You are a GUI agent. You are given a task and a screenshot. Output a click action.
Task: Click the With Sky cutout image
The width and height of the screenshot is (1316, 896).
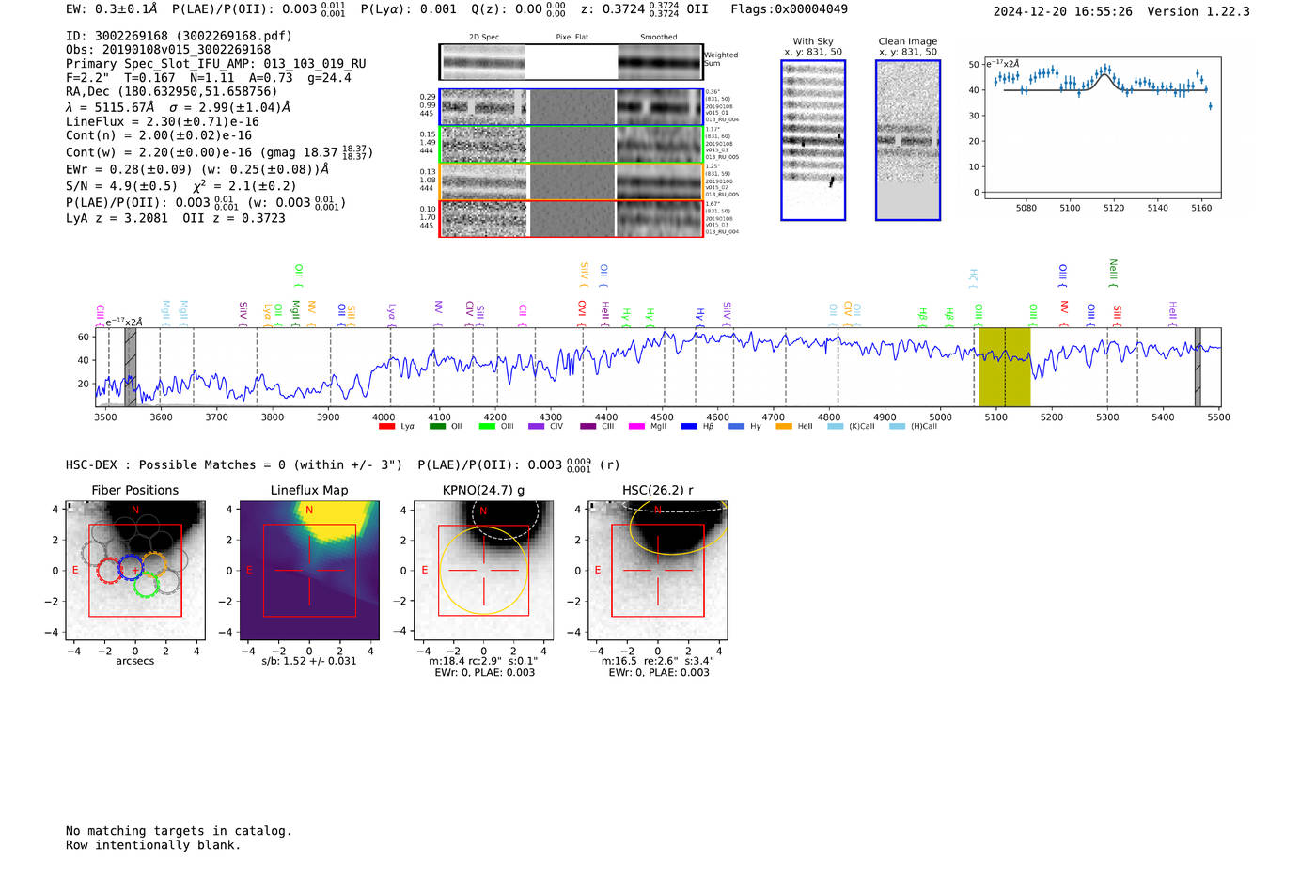[813, 140]
